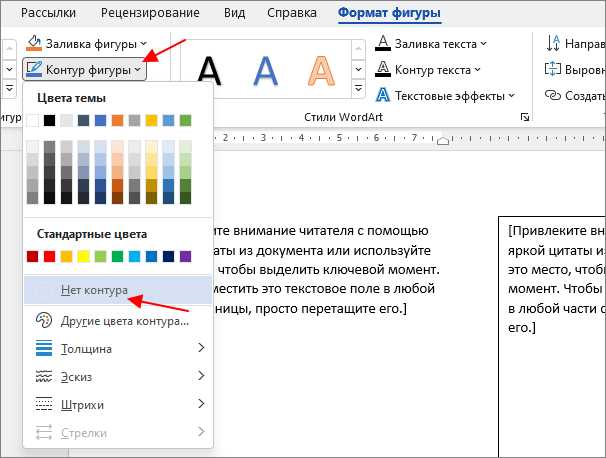The width and height of the screenshot is (606, 458).
Task: Pick the light green standard color swatch
Action: [x=100, y=256]
